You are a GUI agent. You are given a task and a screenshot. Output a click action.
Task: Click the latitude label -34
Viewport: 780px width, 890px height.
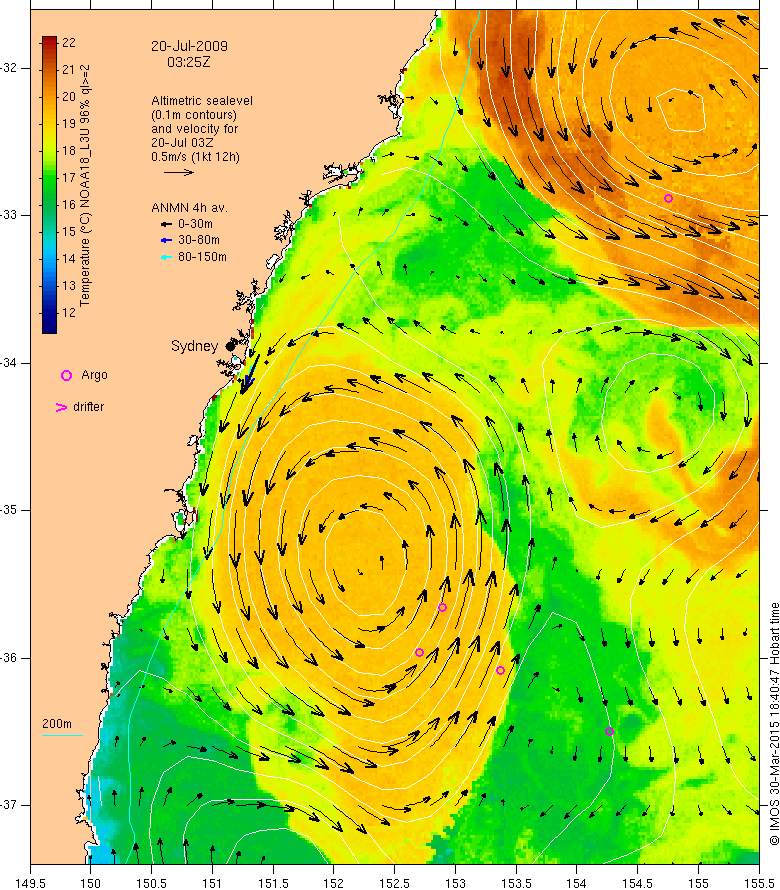click(x=10, y=363)
